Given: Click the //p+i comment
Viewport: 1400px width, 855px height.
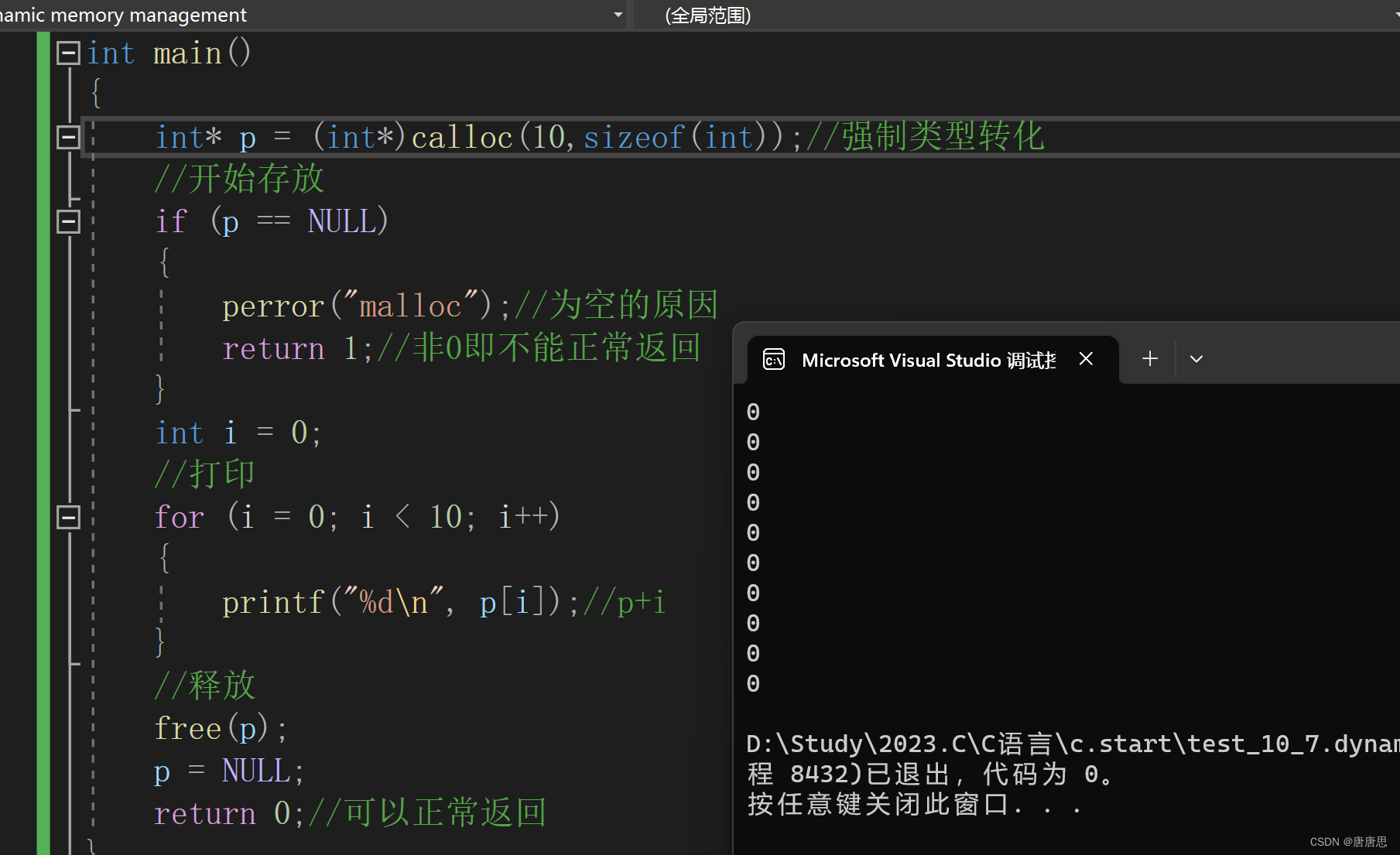Looking at the screenshot, I should click(625, 602).
